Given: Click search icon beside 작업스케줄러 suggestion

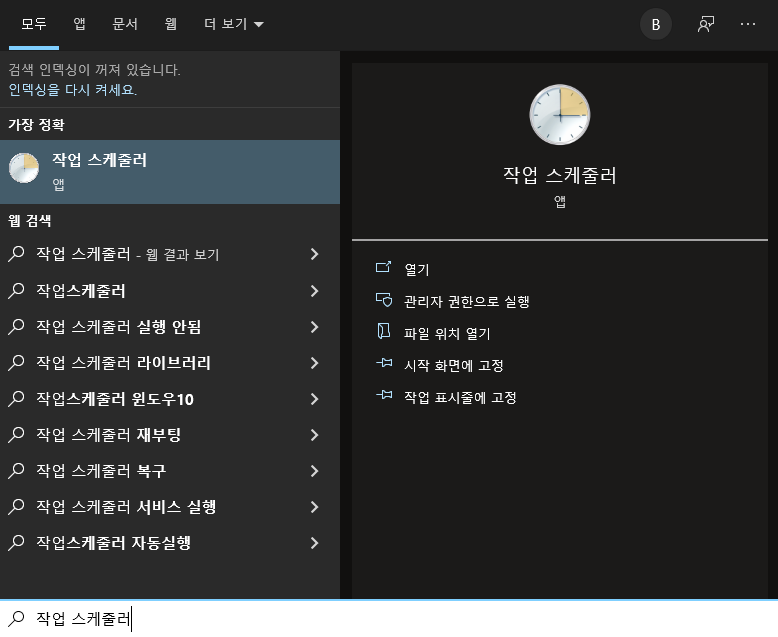Looking at the screenshot, I should [16, 290].
